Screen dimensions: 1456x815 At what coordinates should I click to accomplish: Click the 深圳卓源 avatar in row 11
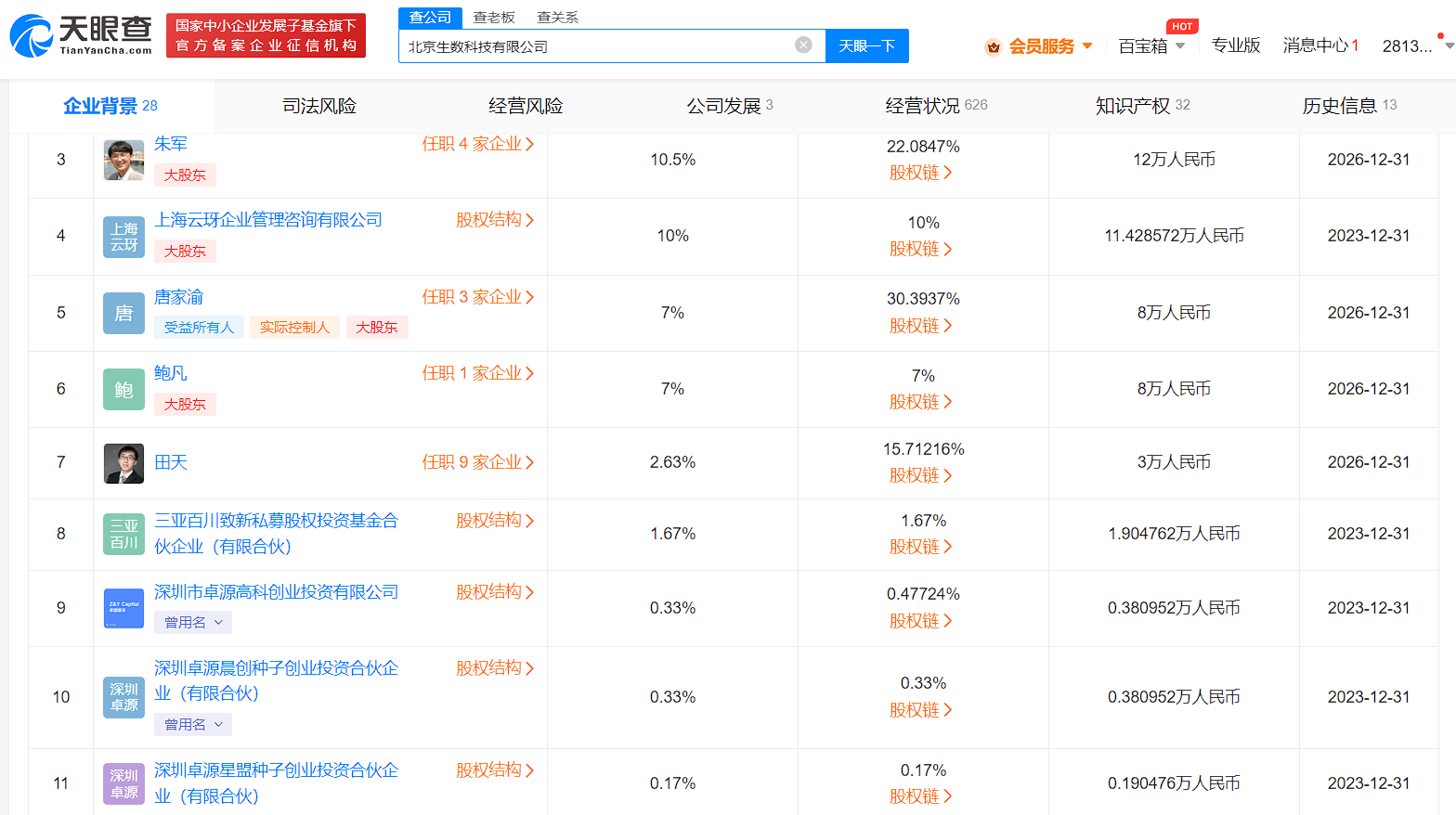pyautogui.click(x=123, y=783)
